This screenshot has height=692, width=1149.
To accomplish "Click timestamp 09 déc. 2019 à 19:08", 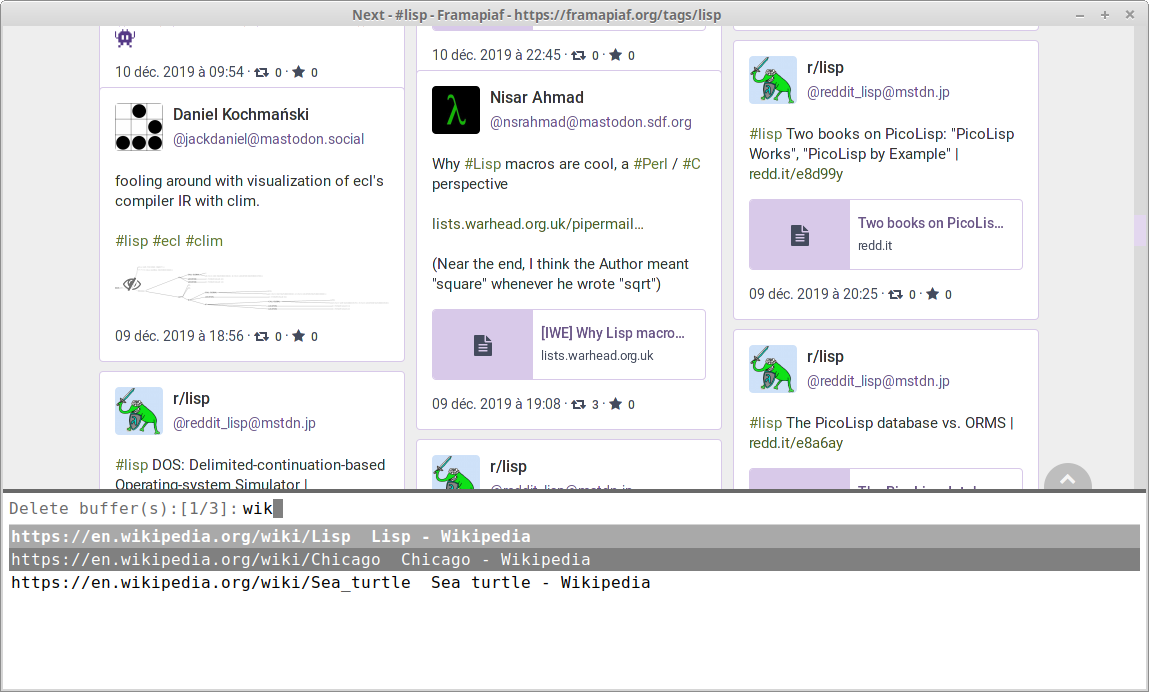I will point(496,404).
